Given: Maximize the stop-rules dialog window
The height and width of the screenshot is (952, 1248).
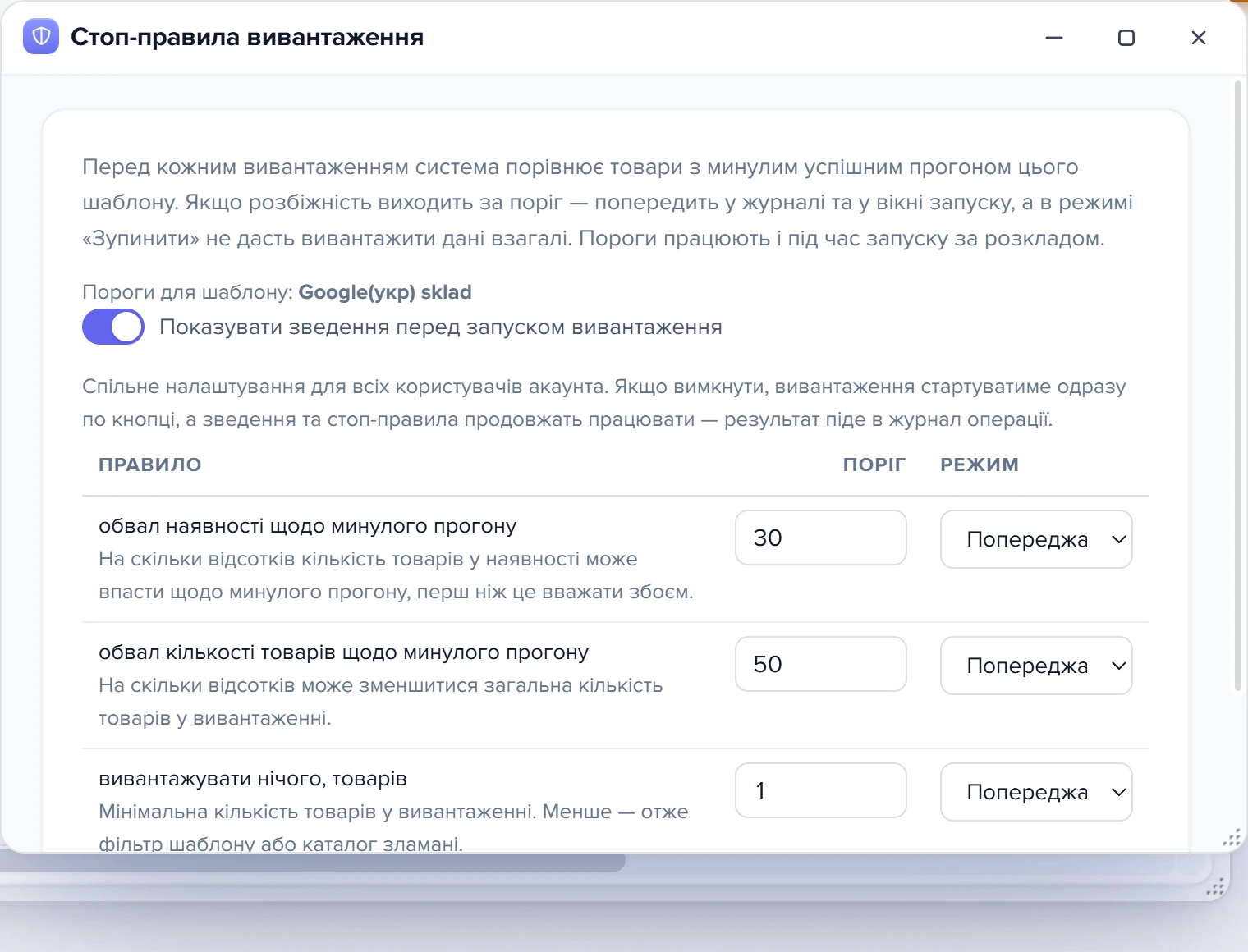Looking at the screenshot, I should (1126, 38).
